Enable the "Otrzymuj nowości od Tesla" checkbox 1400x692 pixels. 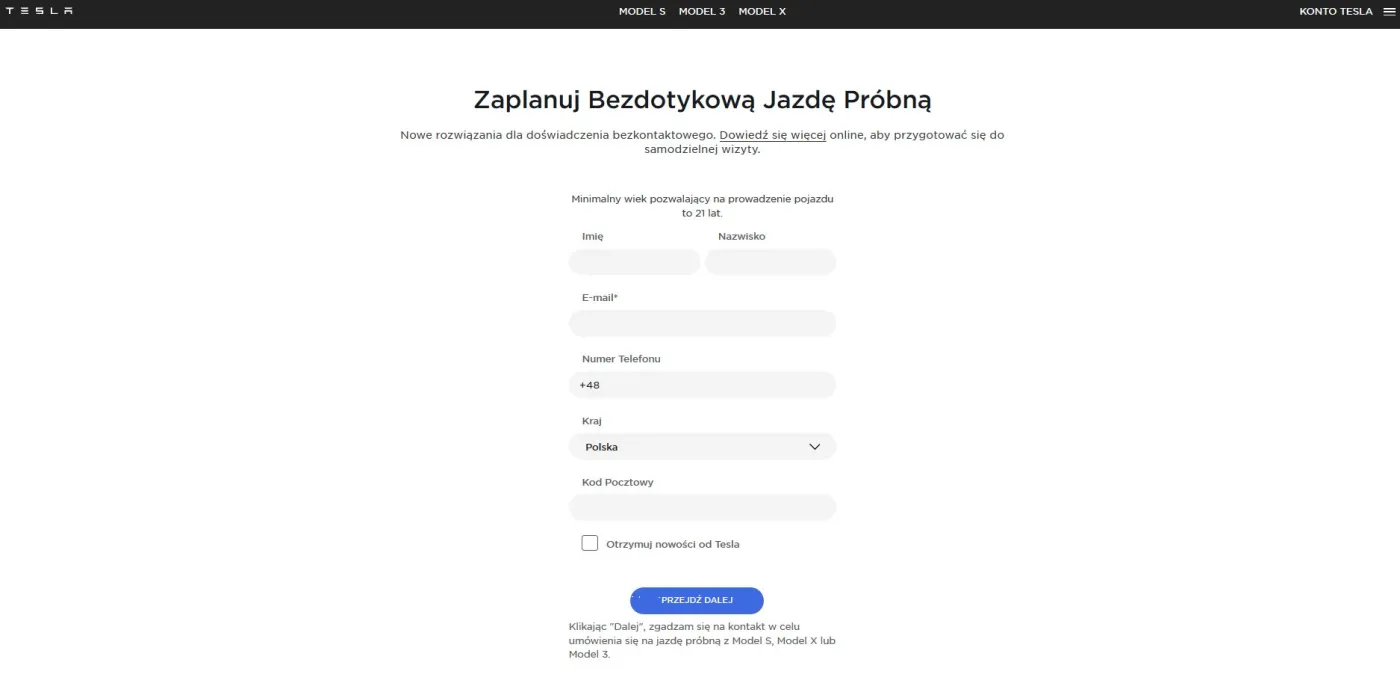tap(589, 542)
